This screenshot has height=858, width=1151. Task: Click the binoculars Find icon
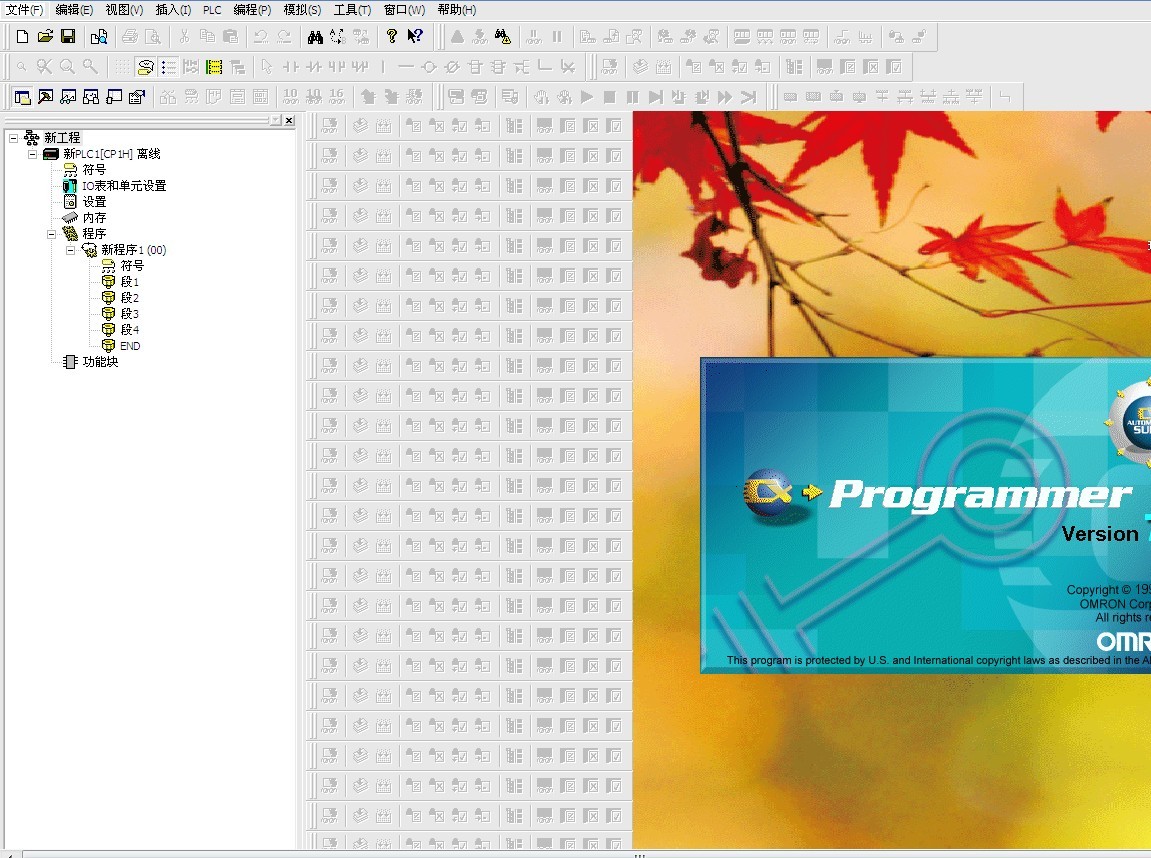pyautogui.click(x=315, y=37)
